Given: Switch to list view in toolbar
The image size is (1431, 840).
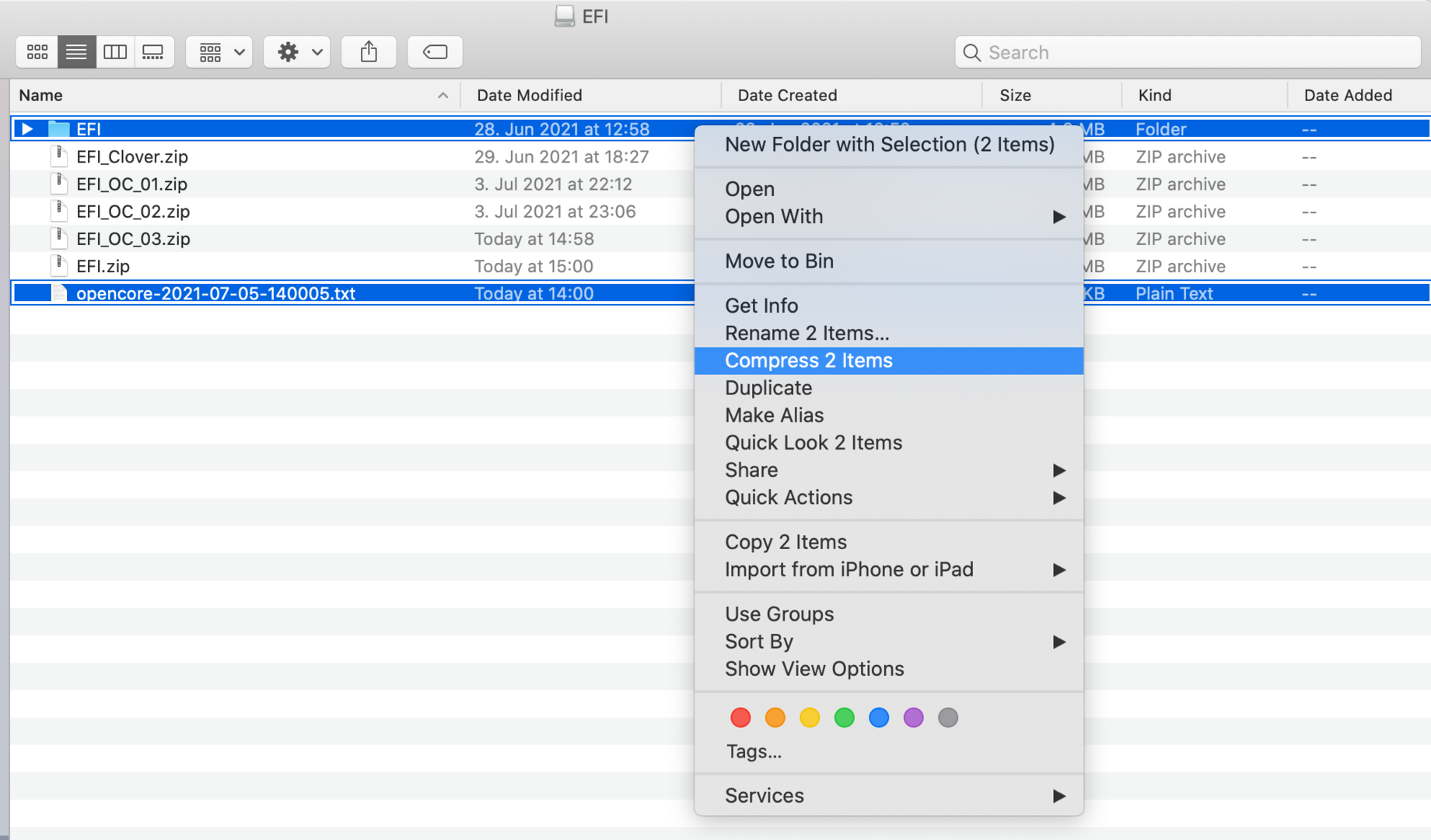Looking at the screenshot, I should (x=76, y=52).
